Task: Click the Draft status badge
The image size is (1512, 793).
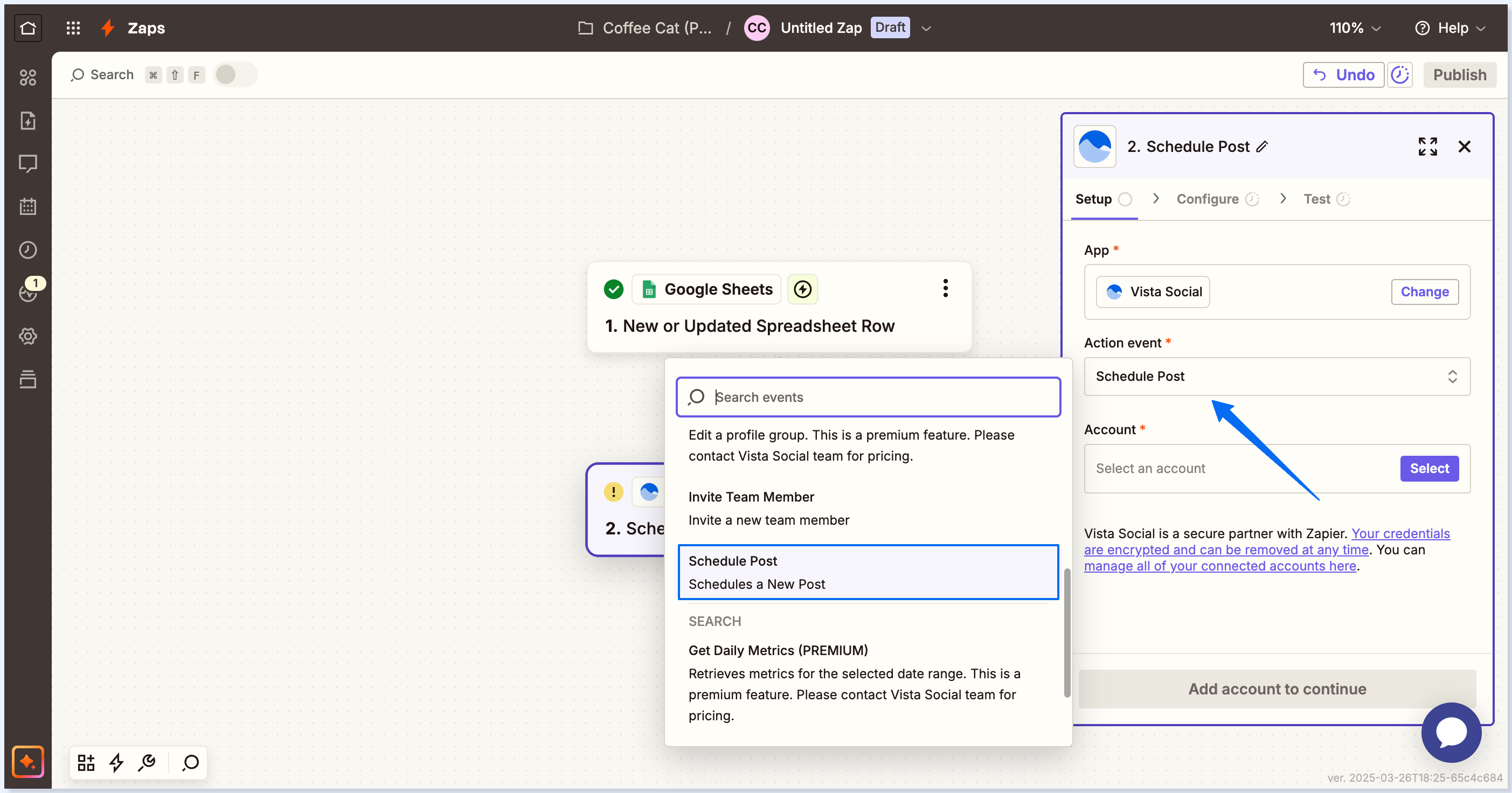Action: (890, 27)
